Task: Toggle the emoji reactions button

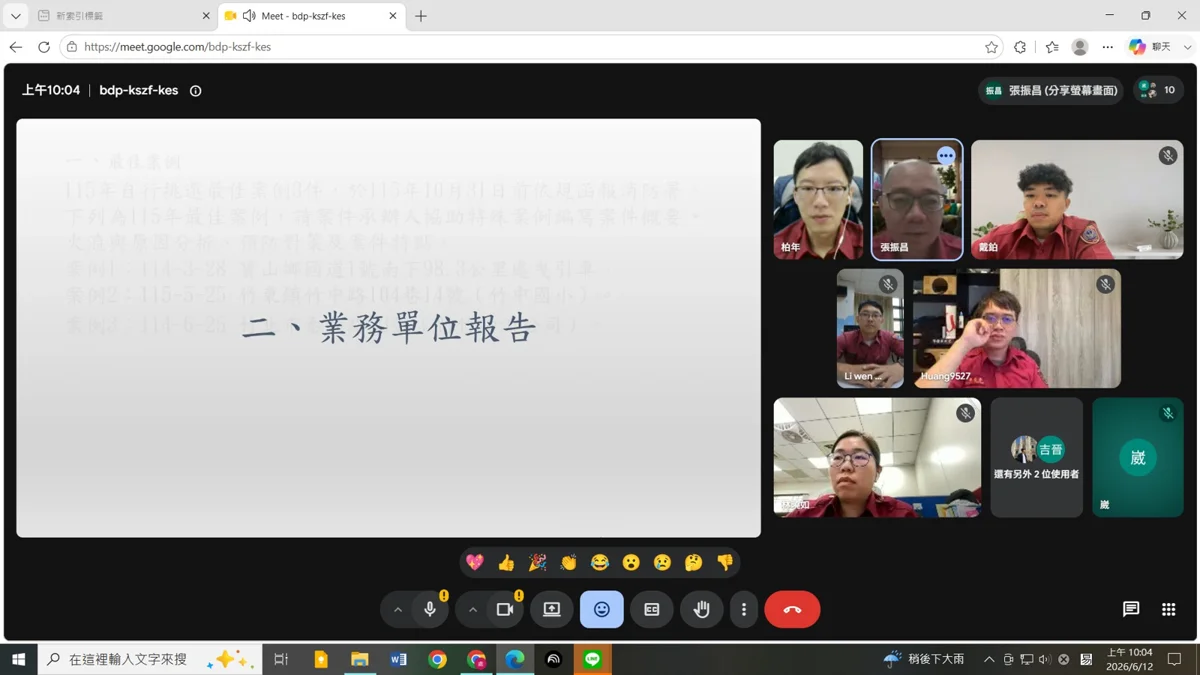Action: (x=602, y=610)
